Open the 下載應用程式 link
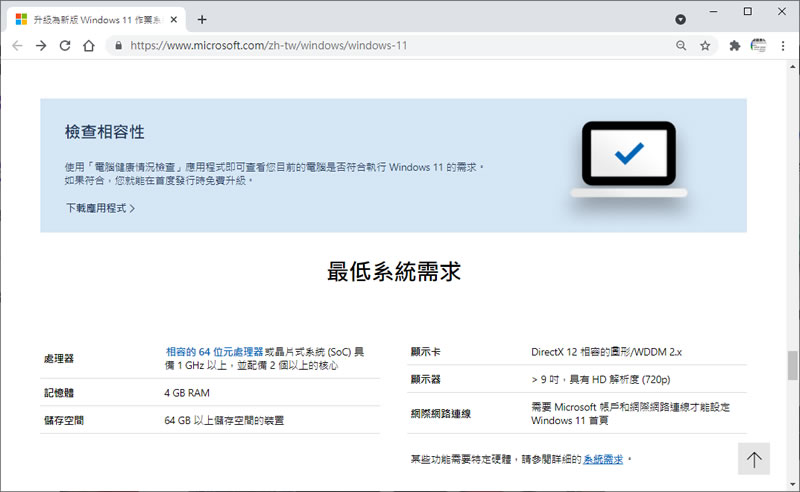Viewport: 800px width, 492px height. [x=100, y=208]
